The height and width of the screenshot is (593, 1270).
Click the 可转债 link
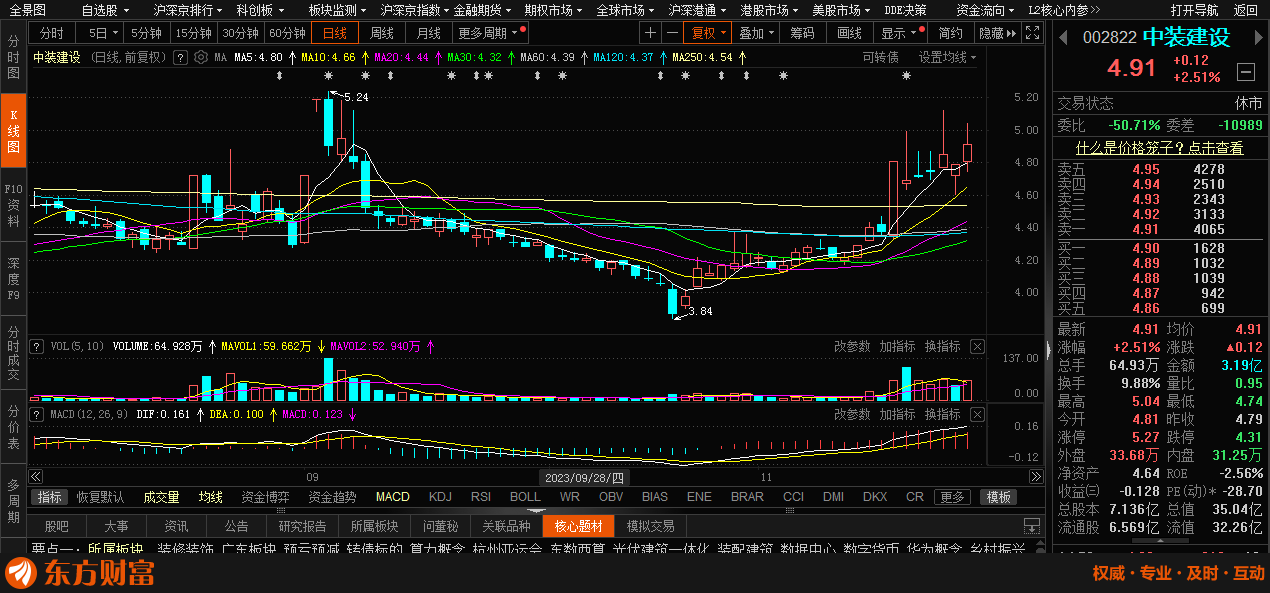(x=881, y=57)
